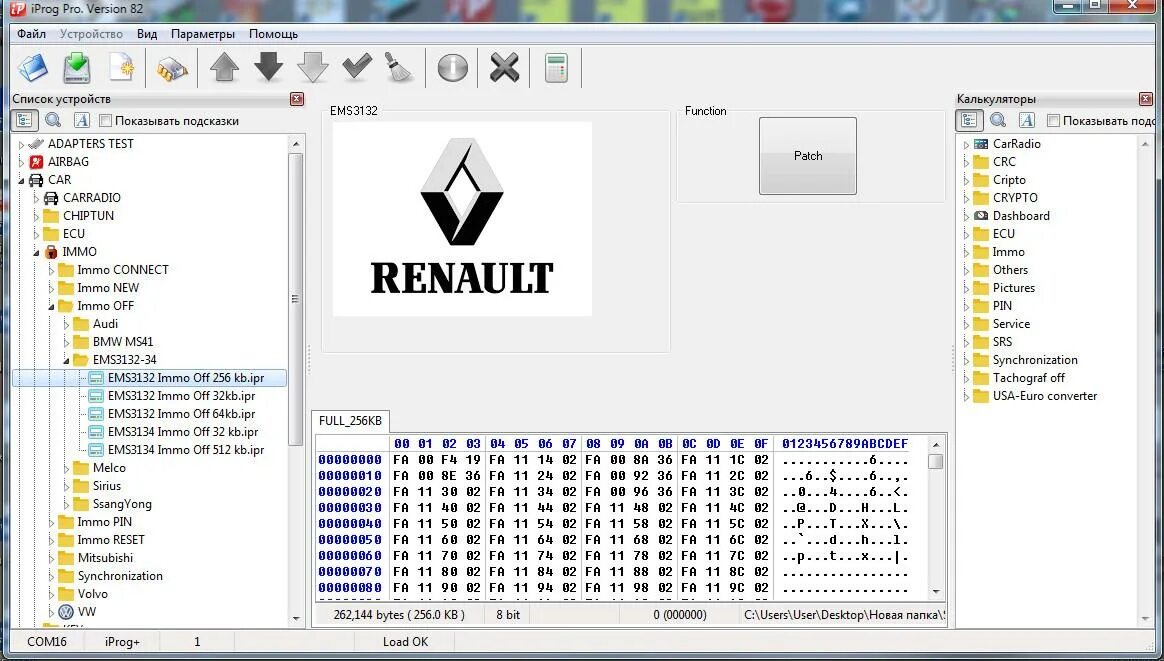The width and height of the screenshot is (1164, 661).
Task: Click the new document toolbar icon
Action: [121, 68]
